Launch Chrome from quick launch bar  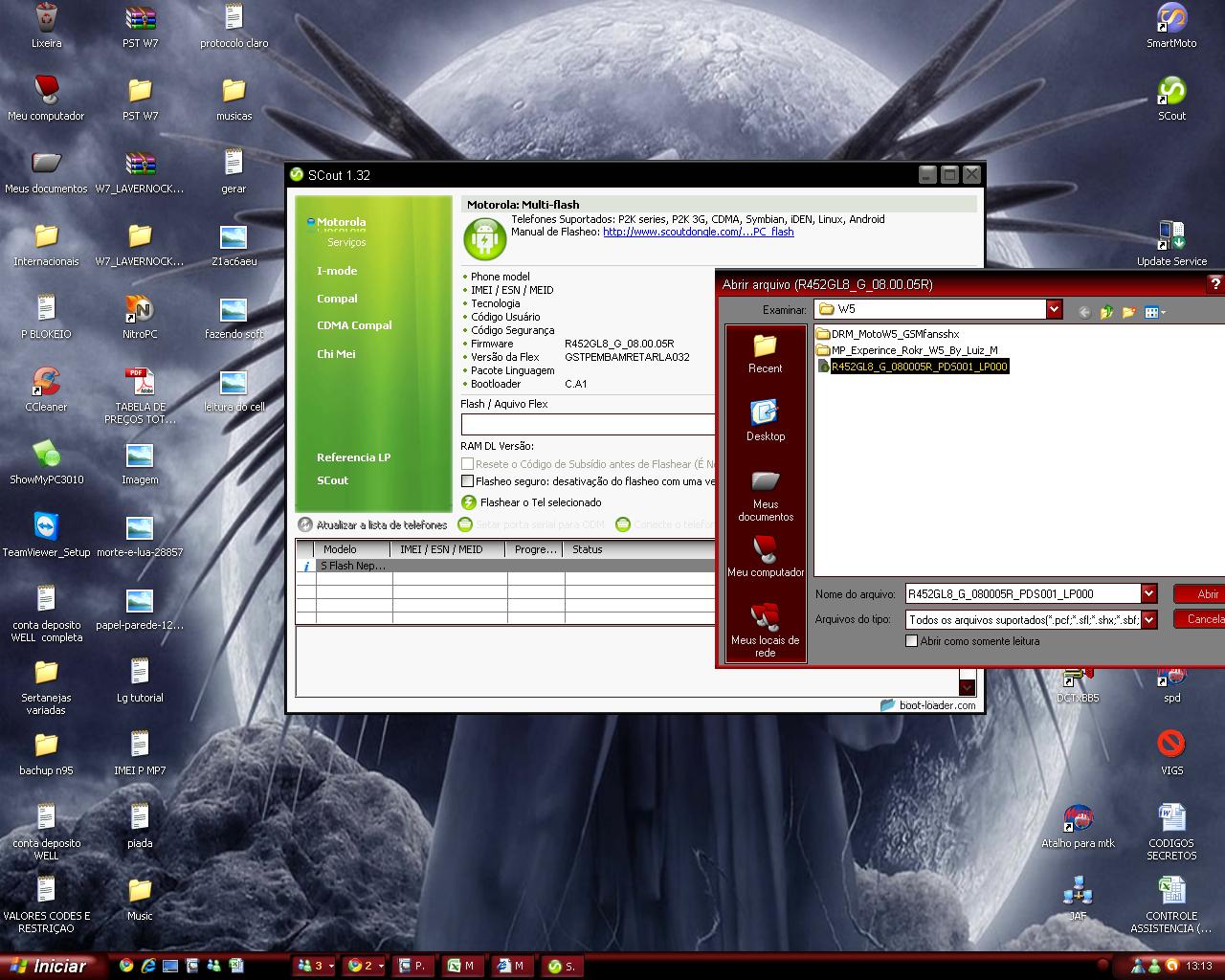pos(126,966)
